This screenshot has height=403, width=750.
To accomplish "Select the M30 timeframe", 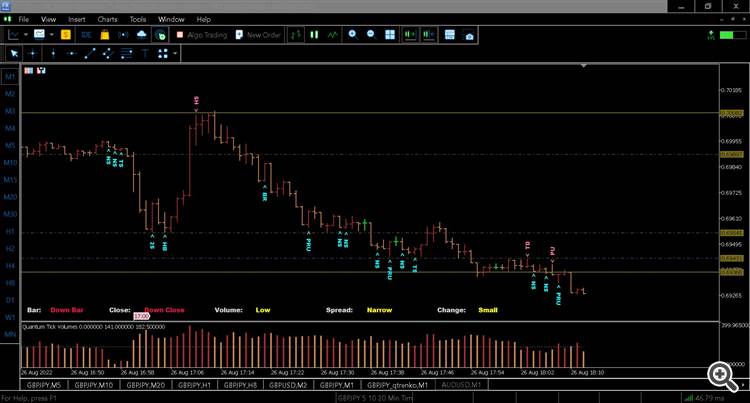I will (x=10, y=214).
